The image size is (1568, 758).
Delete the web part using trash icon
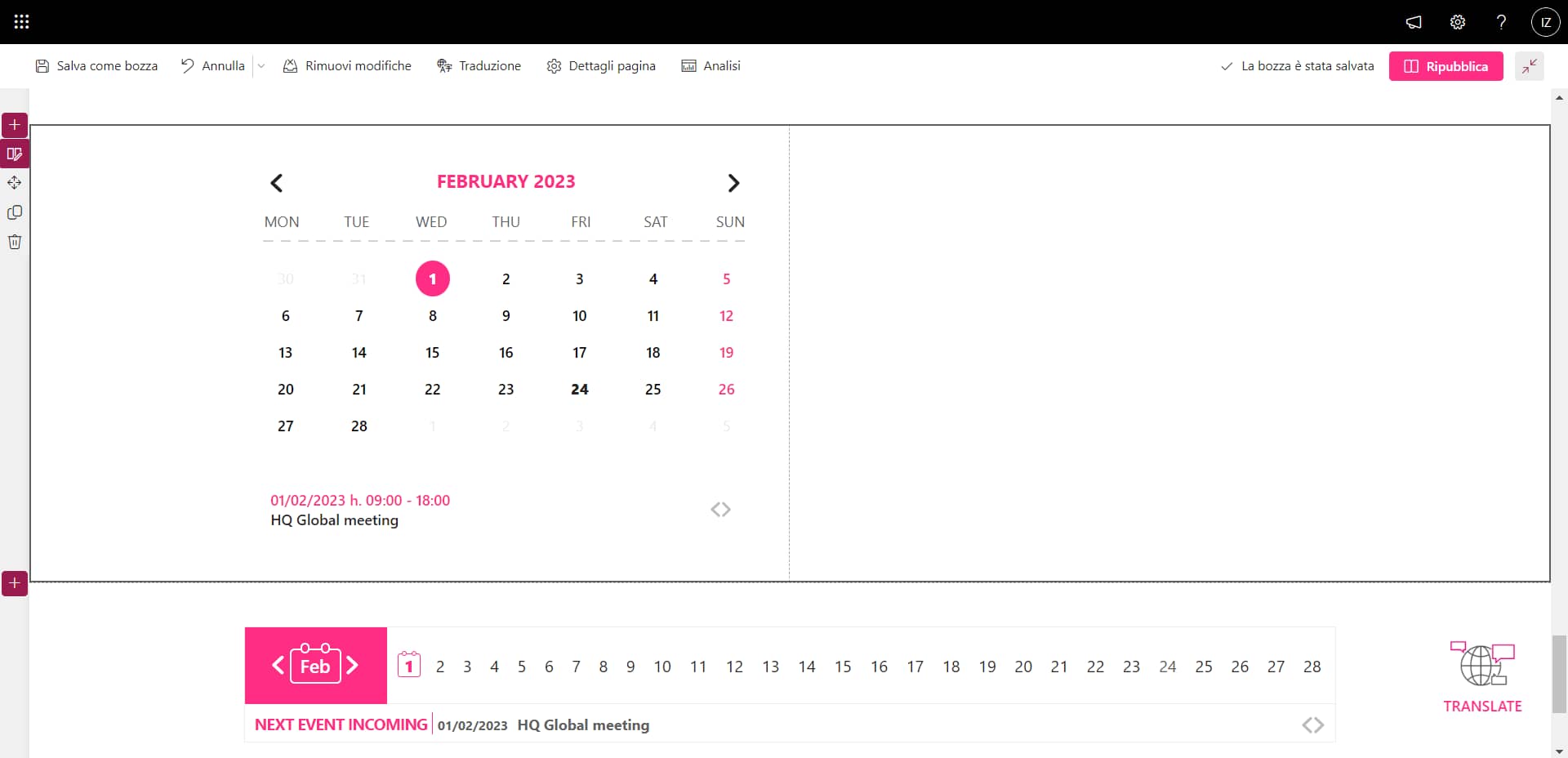(15, 242)
